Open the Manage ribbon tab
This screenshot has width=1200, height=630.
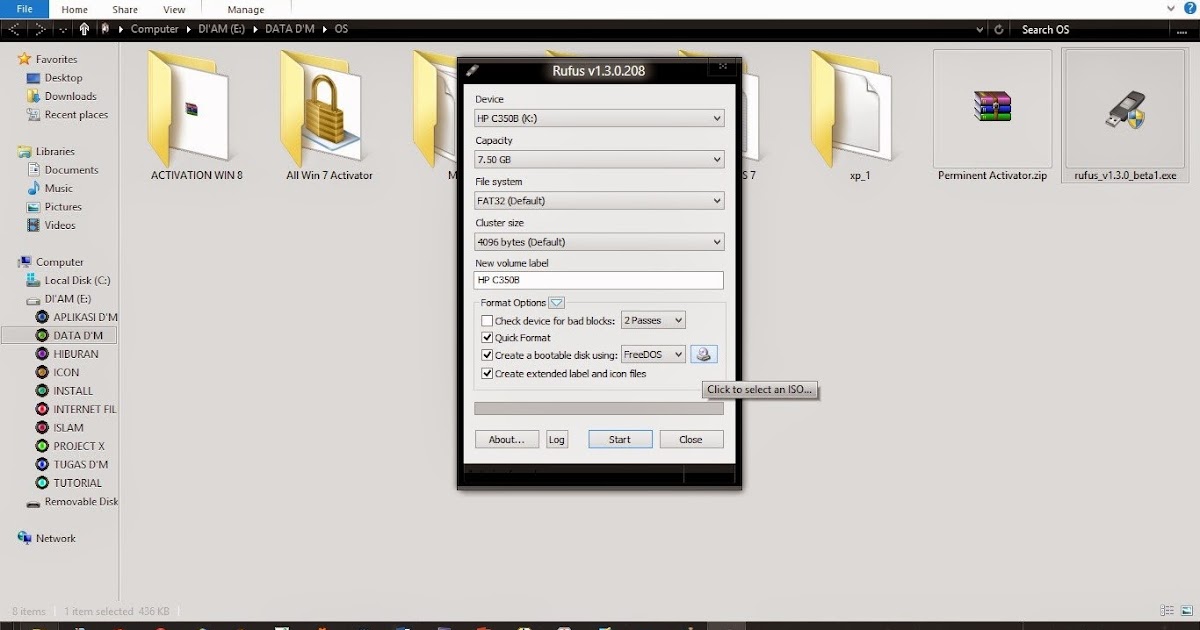pos(246,10)
